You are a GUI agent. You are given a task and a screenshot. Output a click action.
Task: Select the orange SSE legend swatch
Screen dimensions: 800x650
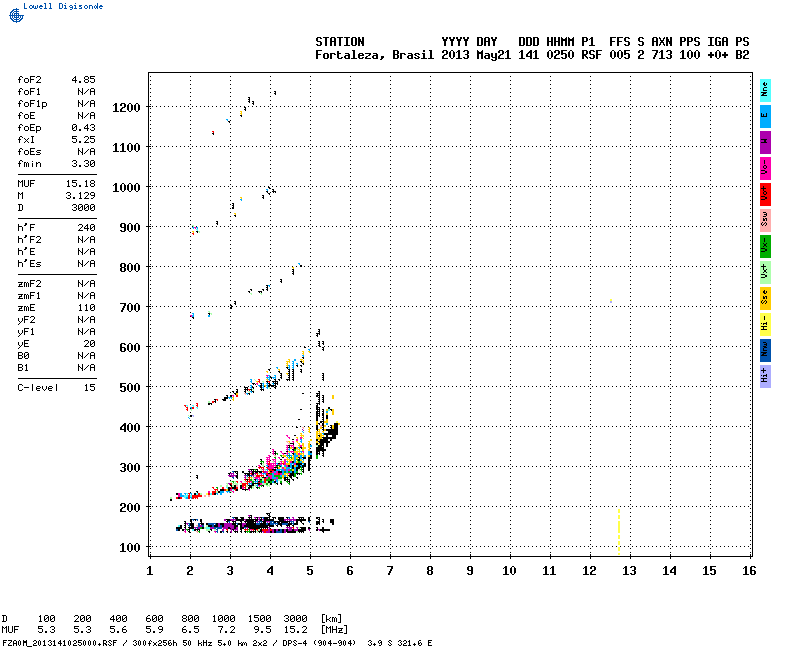click(x=765, y=298)
